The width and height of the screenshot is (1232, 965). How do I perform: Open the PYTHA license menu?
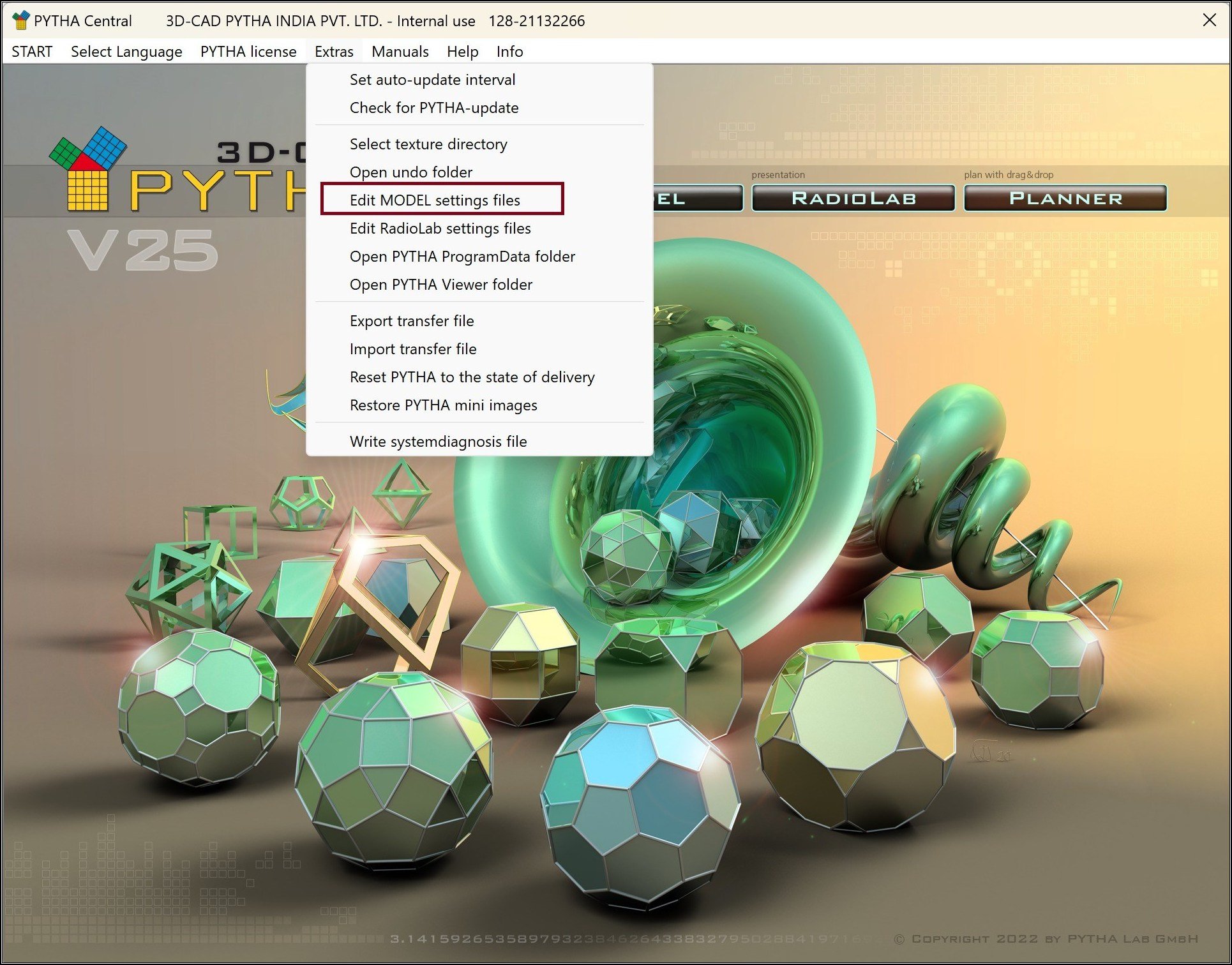click(248, 52)
